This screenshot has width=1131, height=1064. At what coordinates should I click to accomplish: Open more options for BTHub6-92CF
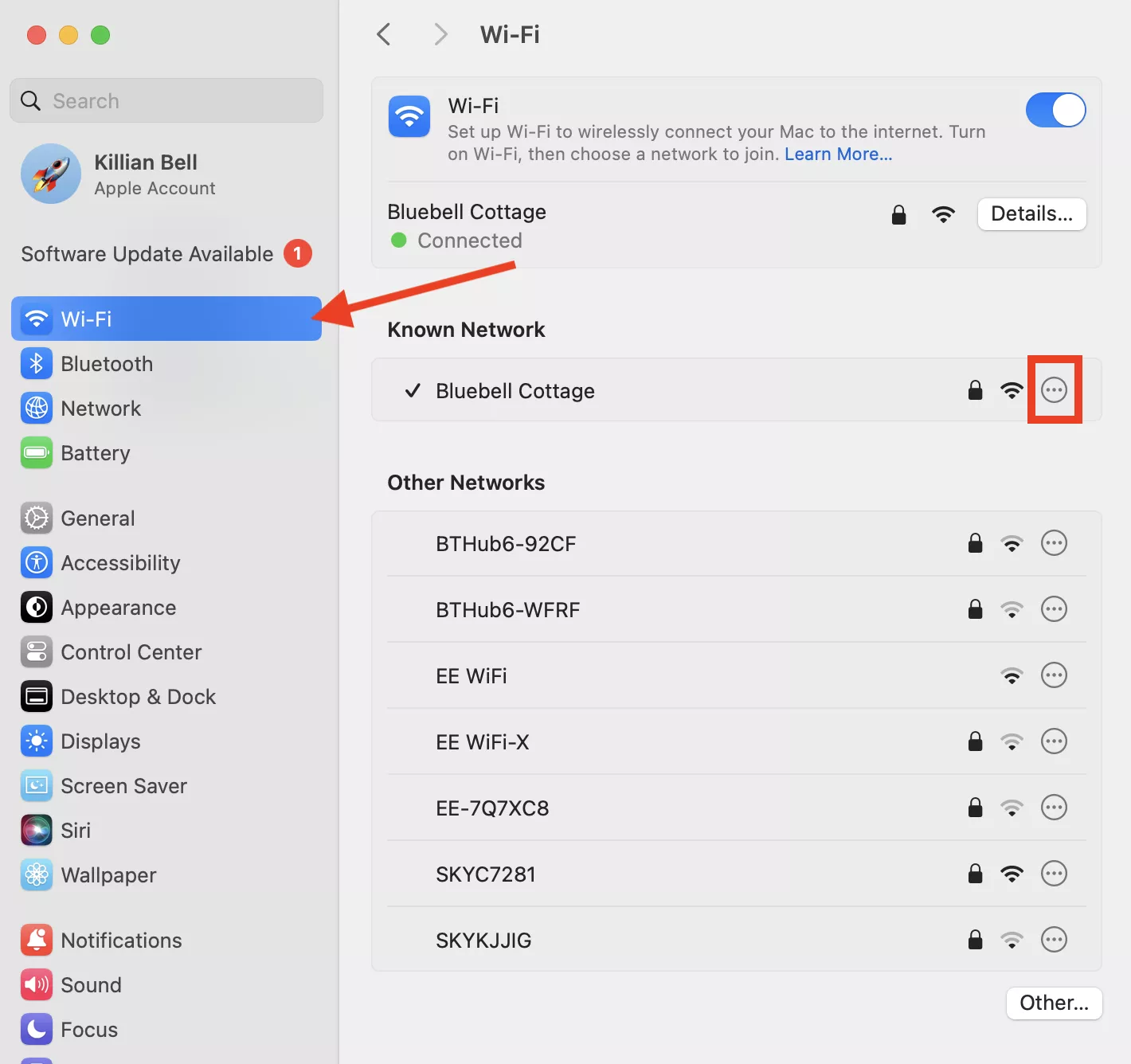click(1054, 543)
